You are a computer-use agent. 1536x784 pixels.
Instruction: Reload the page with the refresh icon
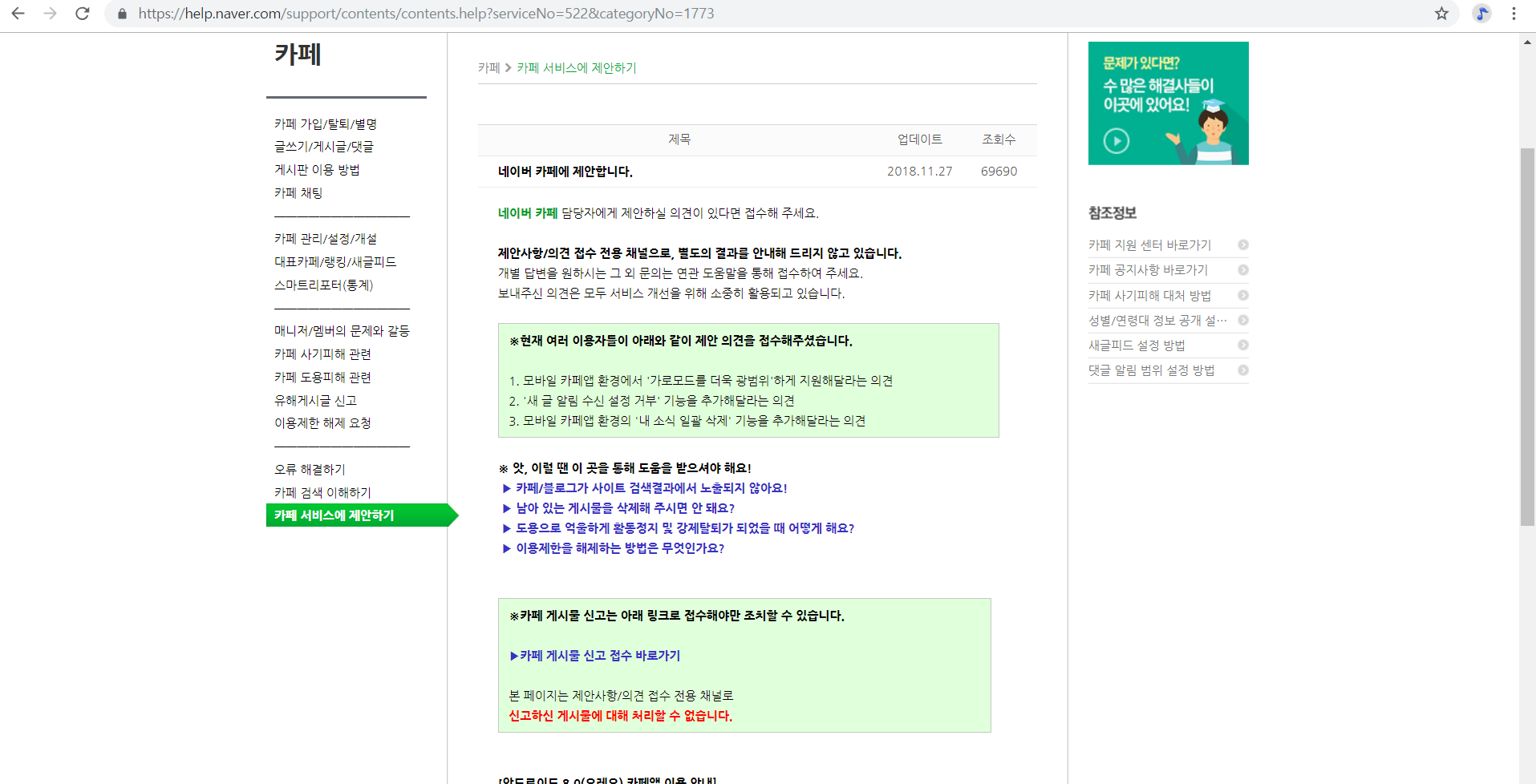coord(82,14)
